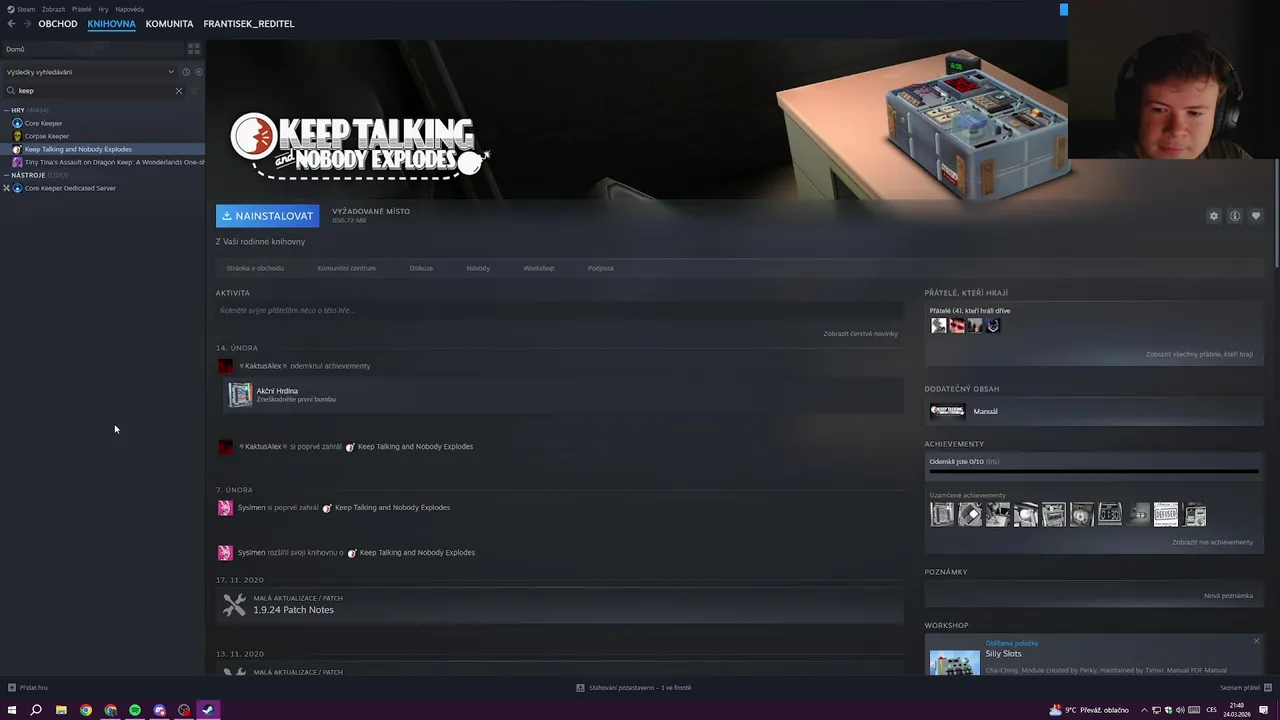
Task: Switch to the OBCHOD tab
Action: coord(58,24)
